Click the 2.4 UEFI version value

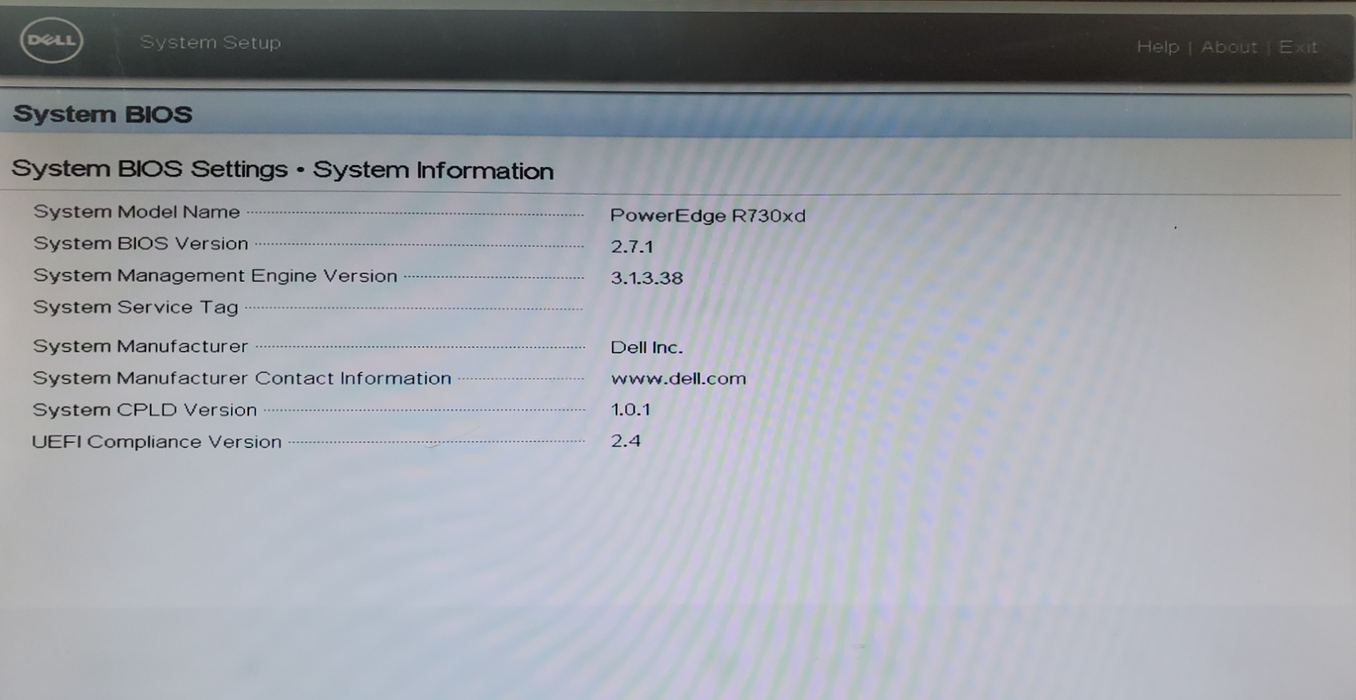[x=626, y=440]
